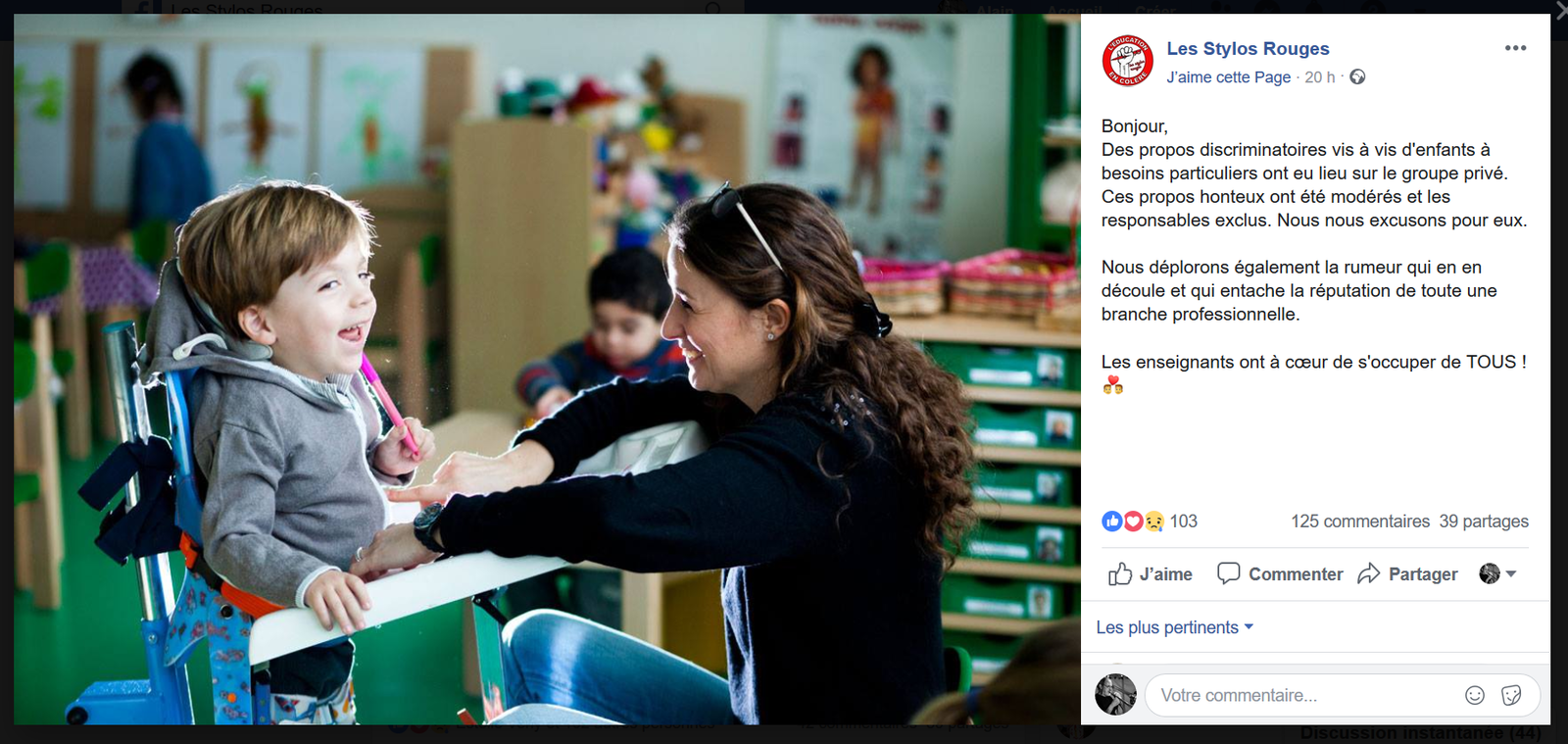The image size is (1568, 744).
Task: Click the commenter profile avatar thumbnail
Action: (x=1115, y=695)
